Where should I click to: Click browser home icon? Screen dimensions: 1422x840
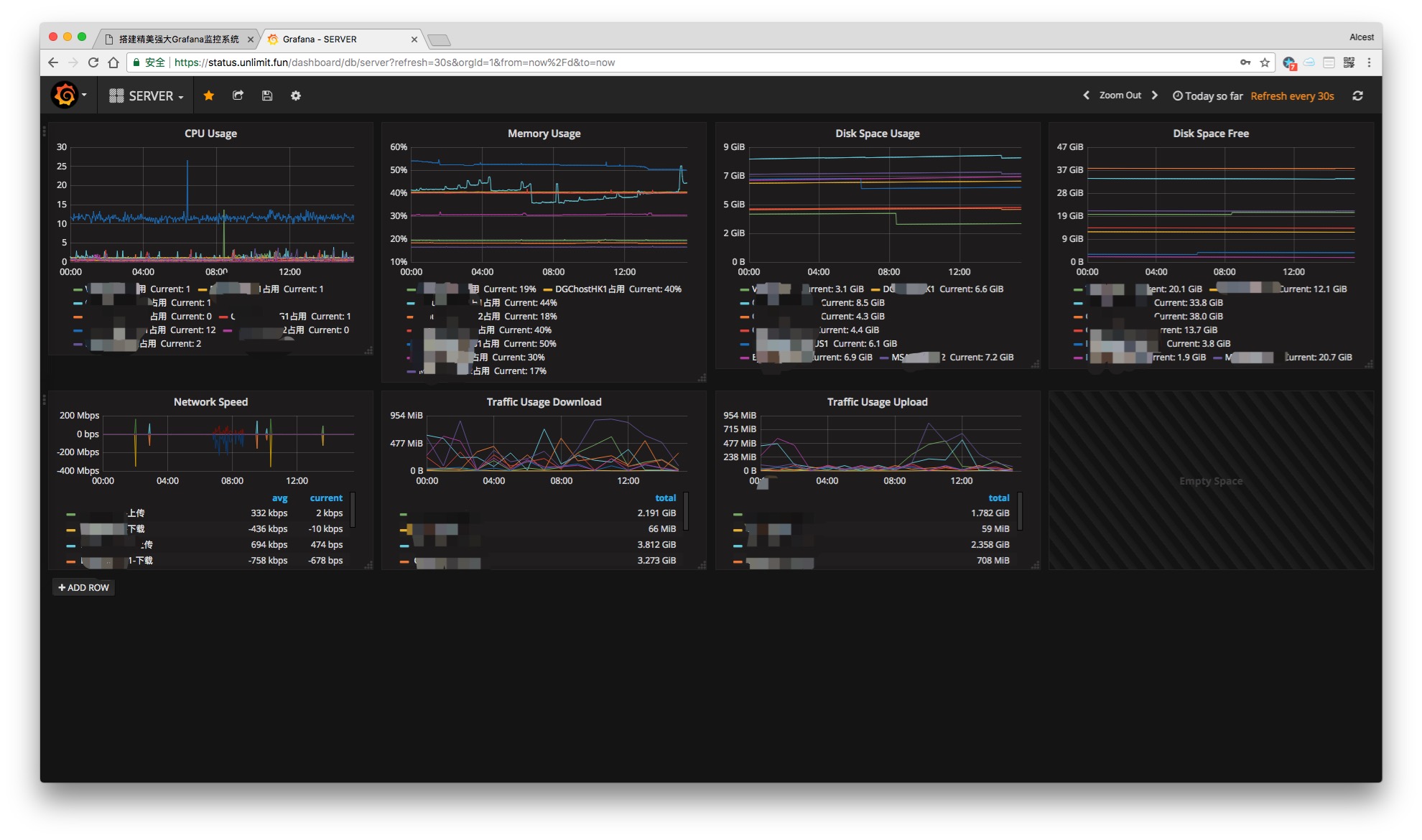tap(113, 62)
